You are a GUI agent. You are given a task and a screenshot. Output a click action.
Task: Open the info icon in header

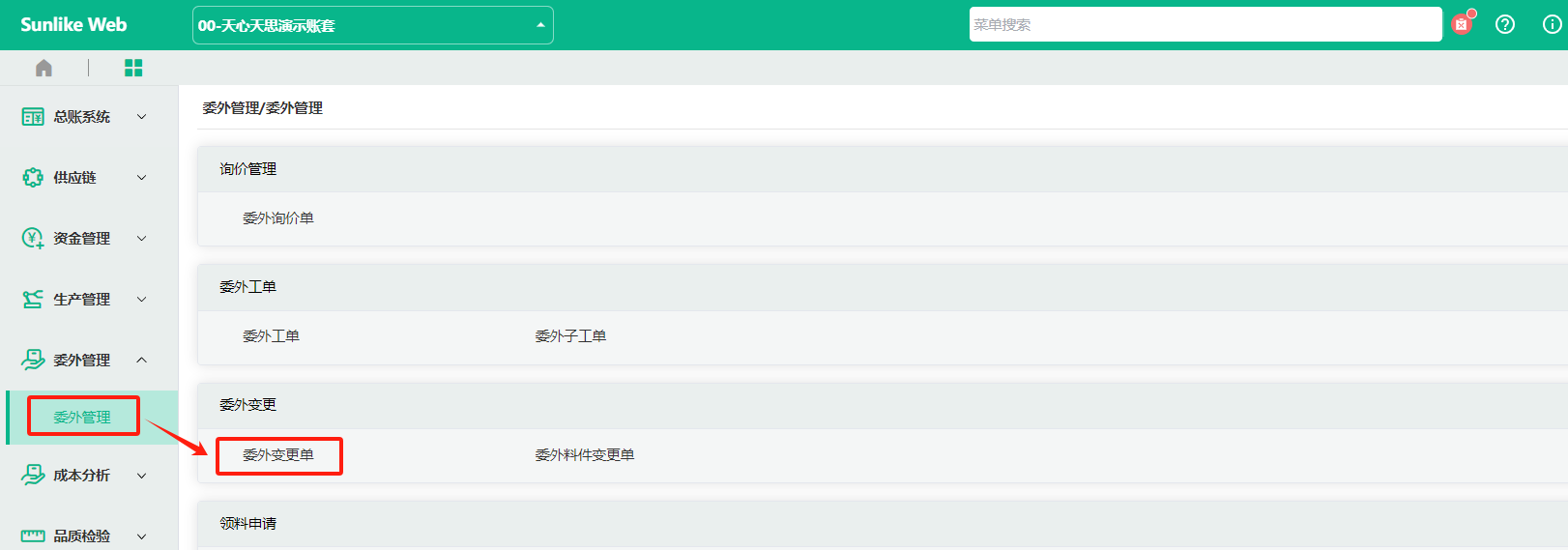point(1552,24)
